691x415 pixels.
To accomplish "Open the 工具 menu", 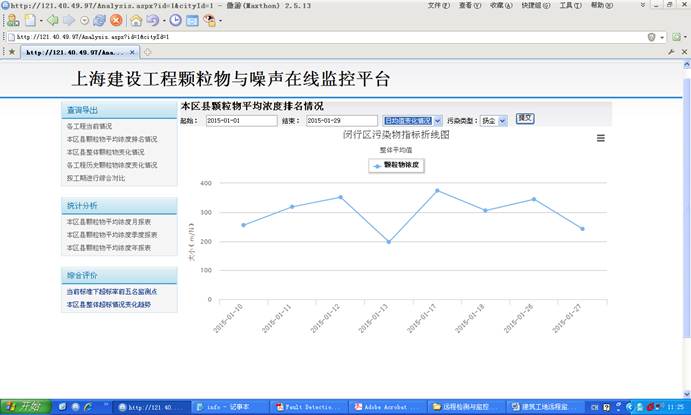I will click(x=569, y=5).
